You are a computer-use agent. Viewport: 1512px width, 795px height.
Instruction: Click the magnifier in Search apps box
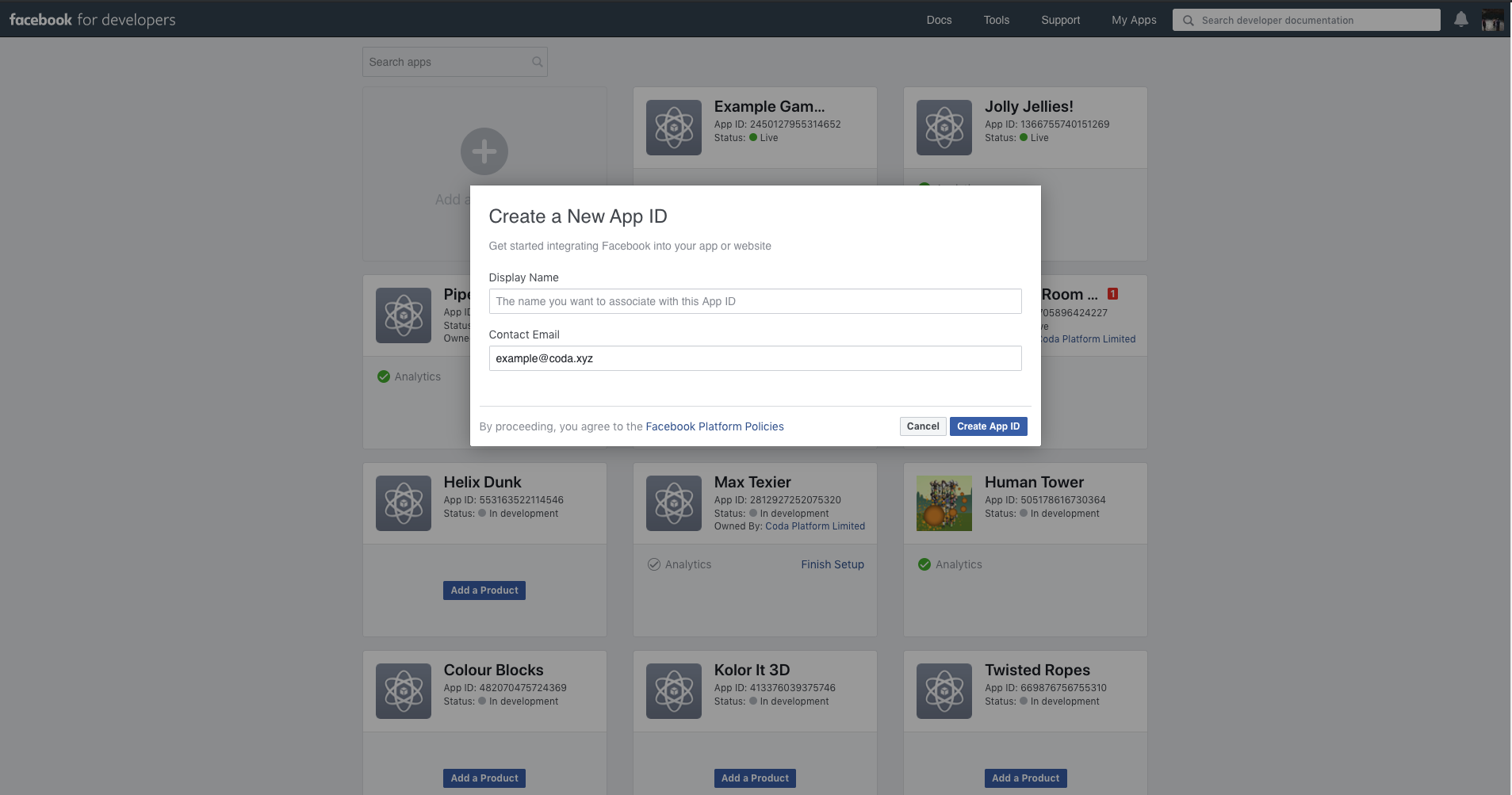point(537,62)
